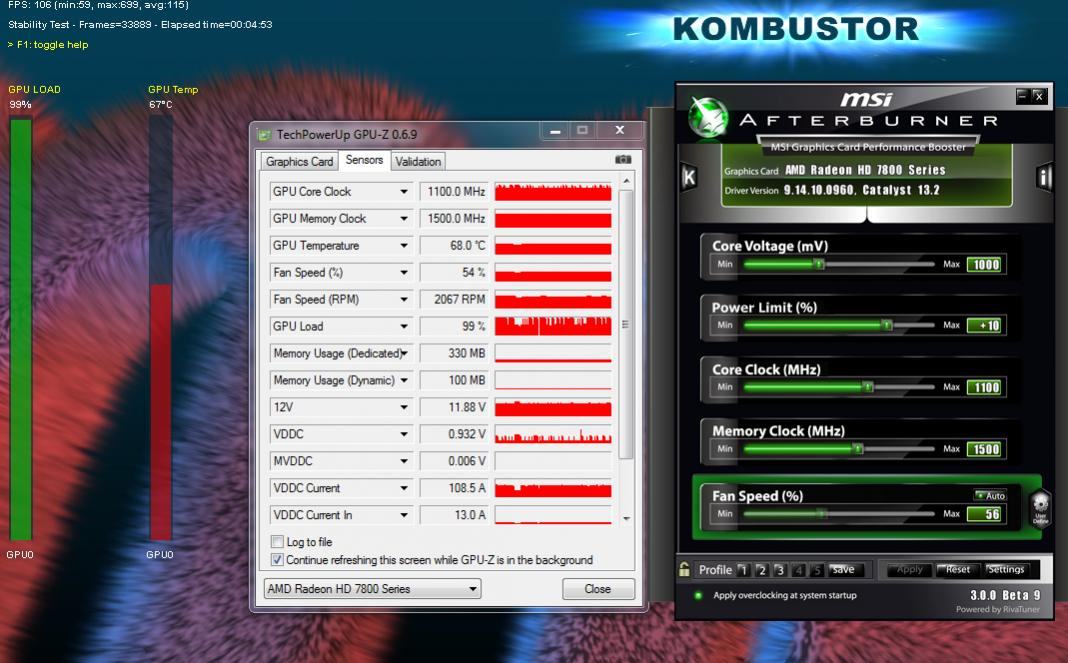
Task: Click the Power Limit value field +10
Action: point(984,326)
